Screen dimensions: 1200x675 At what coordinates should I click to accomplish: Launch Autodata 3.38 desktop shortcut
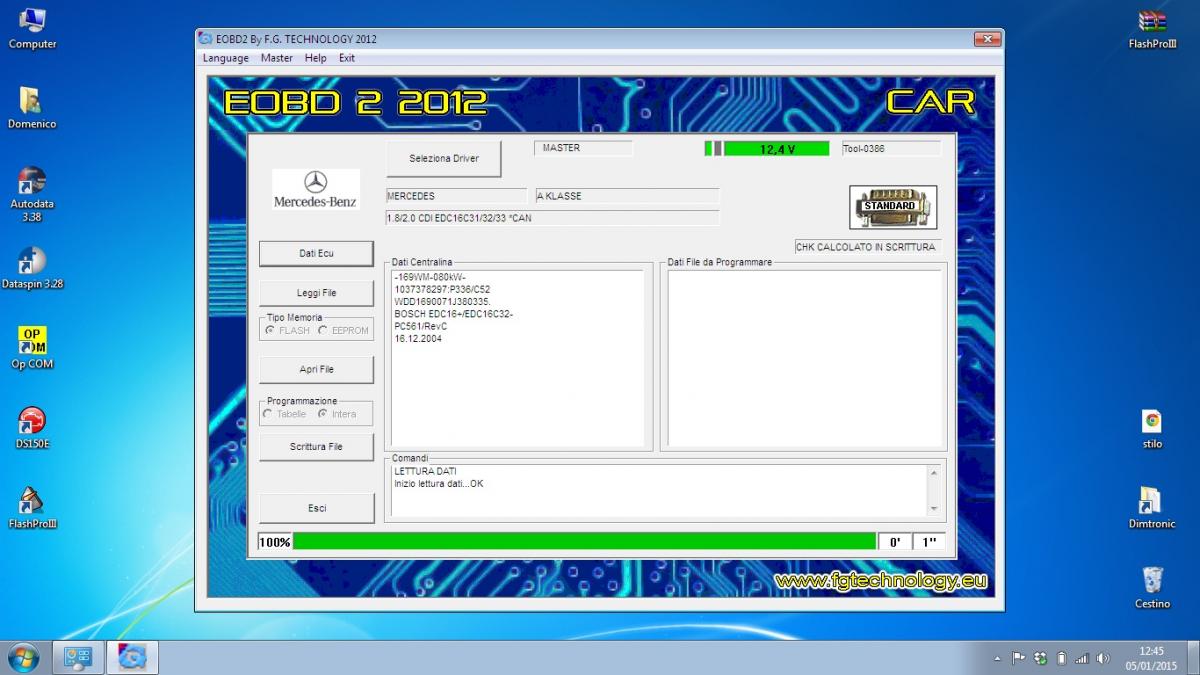pos(32,193)
